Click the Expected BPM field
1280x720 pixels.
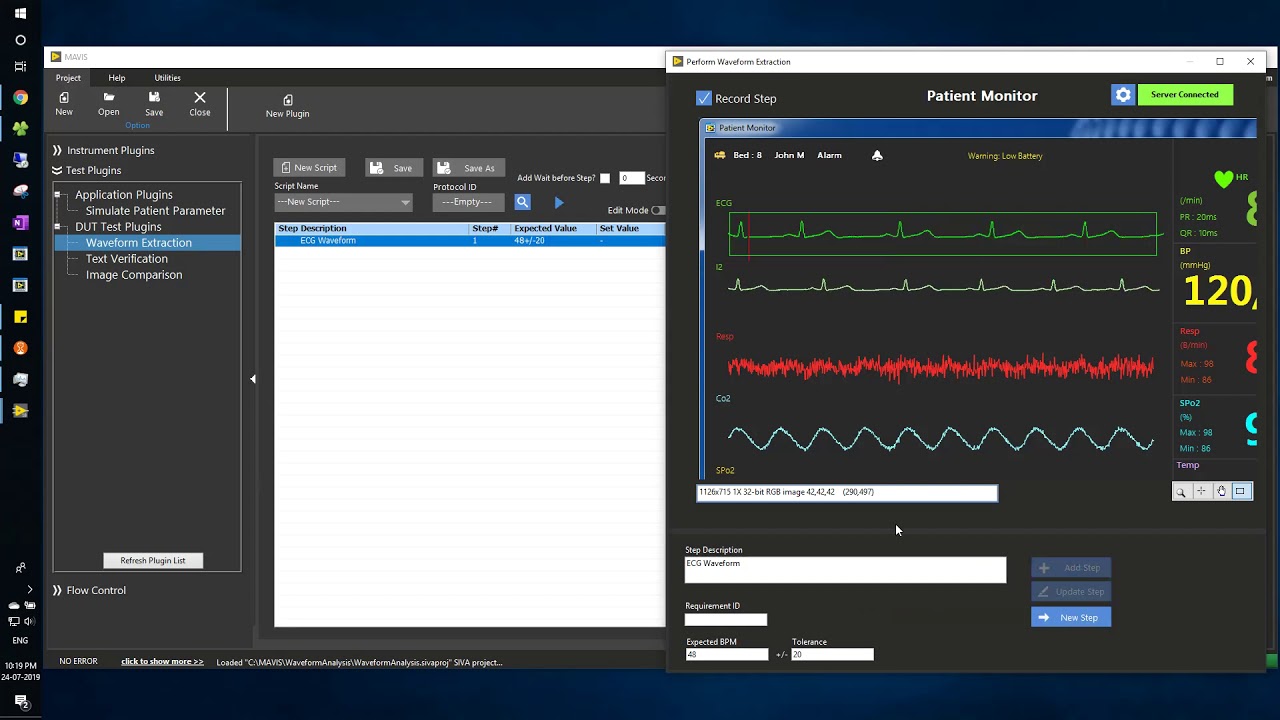tap(727, 655)
